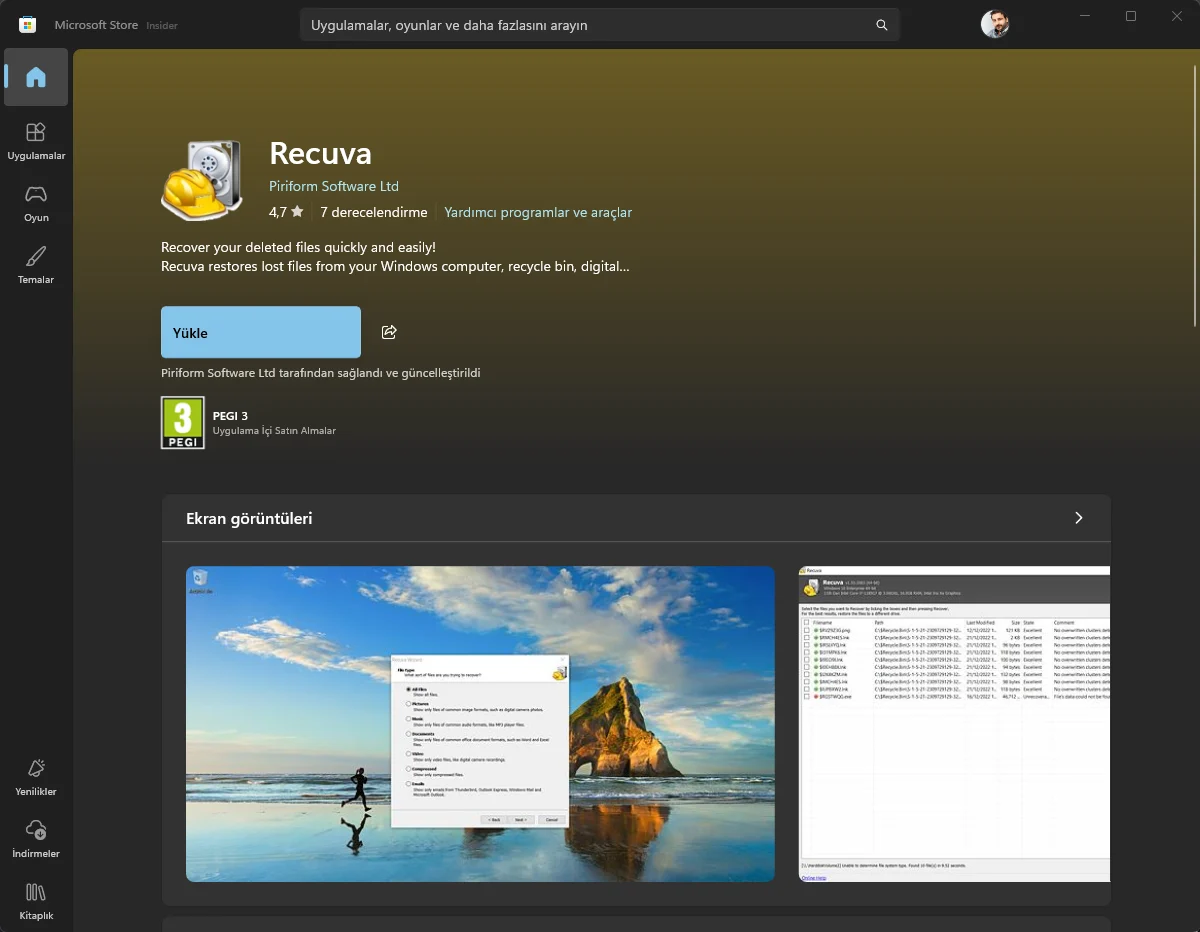This screenshot has width=1200, height=932.
Task: Open Yardımcı programlar ve araçlar category
Action: [x=538, y=212]
